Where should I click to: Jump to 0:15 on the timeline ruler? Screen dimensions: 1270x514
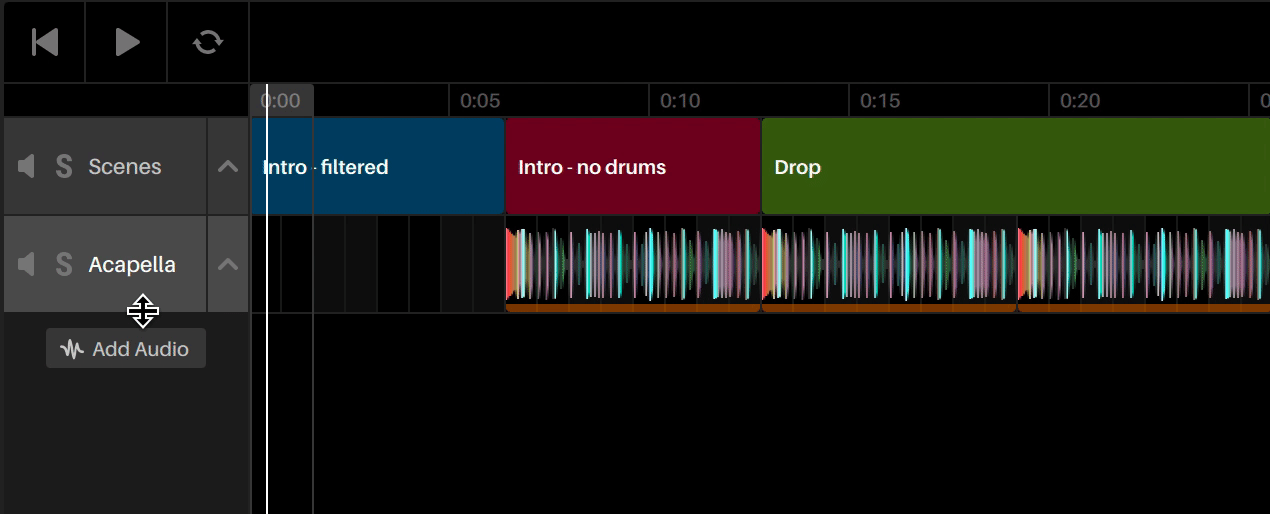pyautogui.click(x=880, y=100)
